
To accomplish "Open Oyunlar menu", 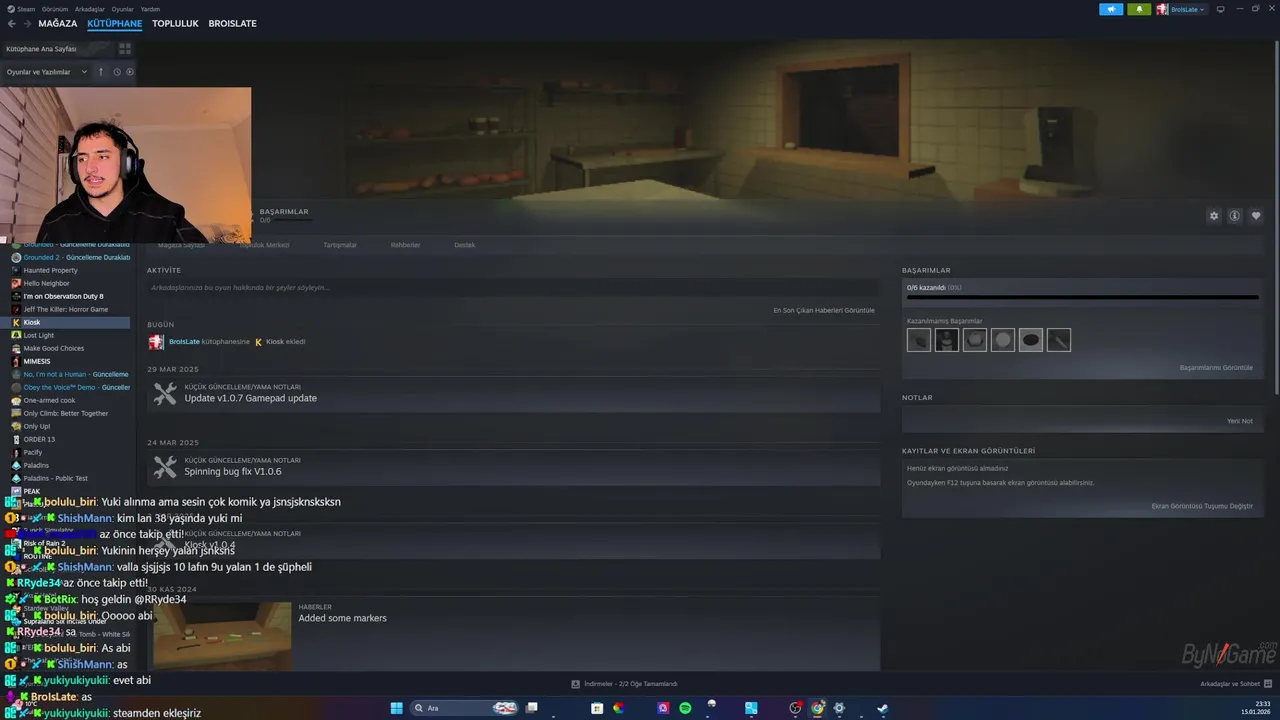I will click(x=122, y=9).
